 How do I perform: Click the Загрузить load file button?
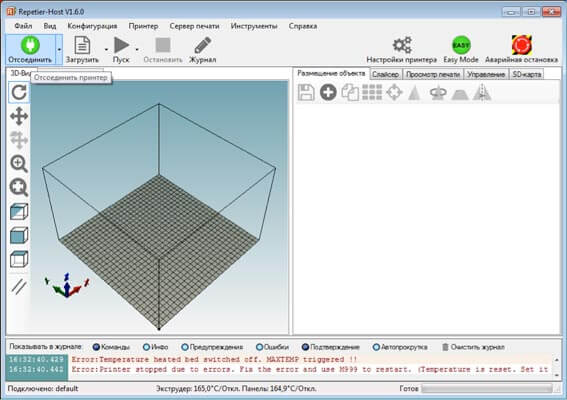(x=82, y=50)
